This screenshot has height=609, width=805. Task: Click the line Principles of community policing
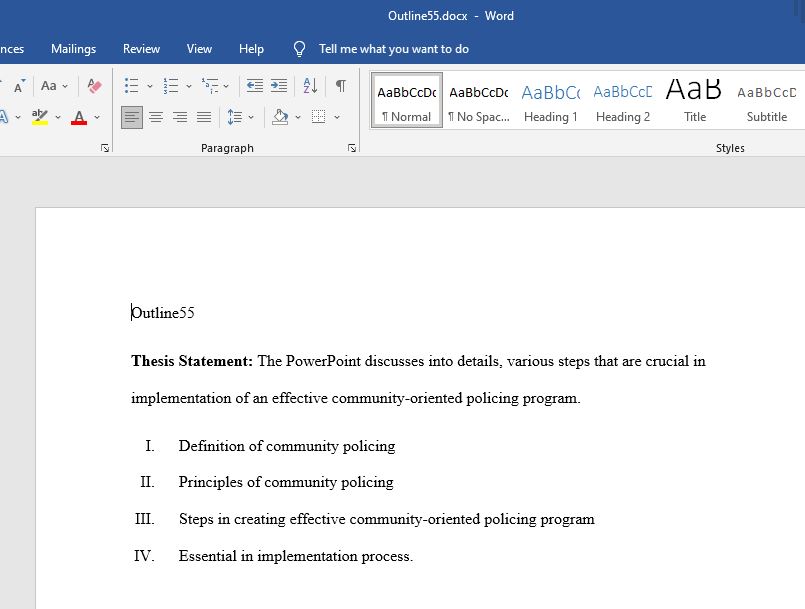coord(286,482)
